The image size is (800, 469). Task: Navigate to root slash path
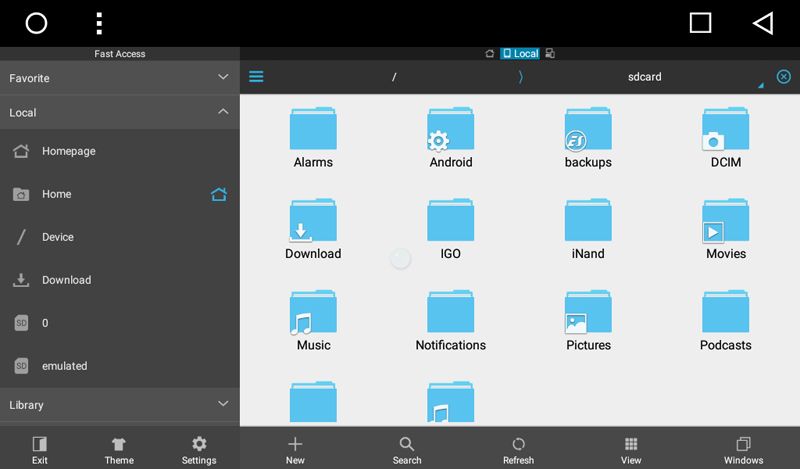[394, 77]
